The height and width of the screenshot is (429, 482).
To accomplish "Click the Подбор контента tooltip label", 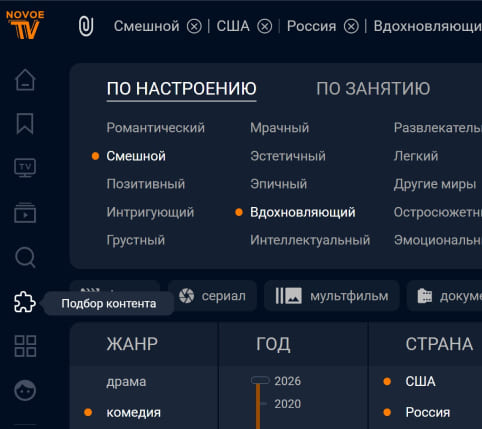I will (109, 304).
